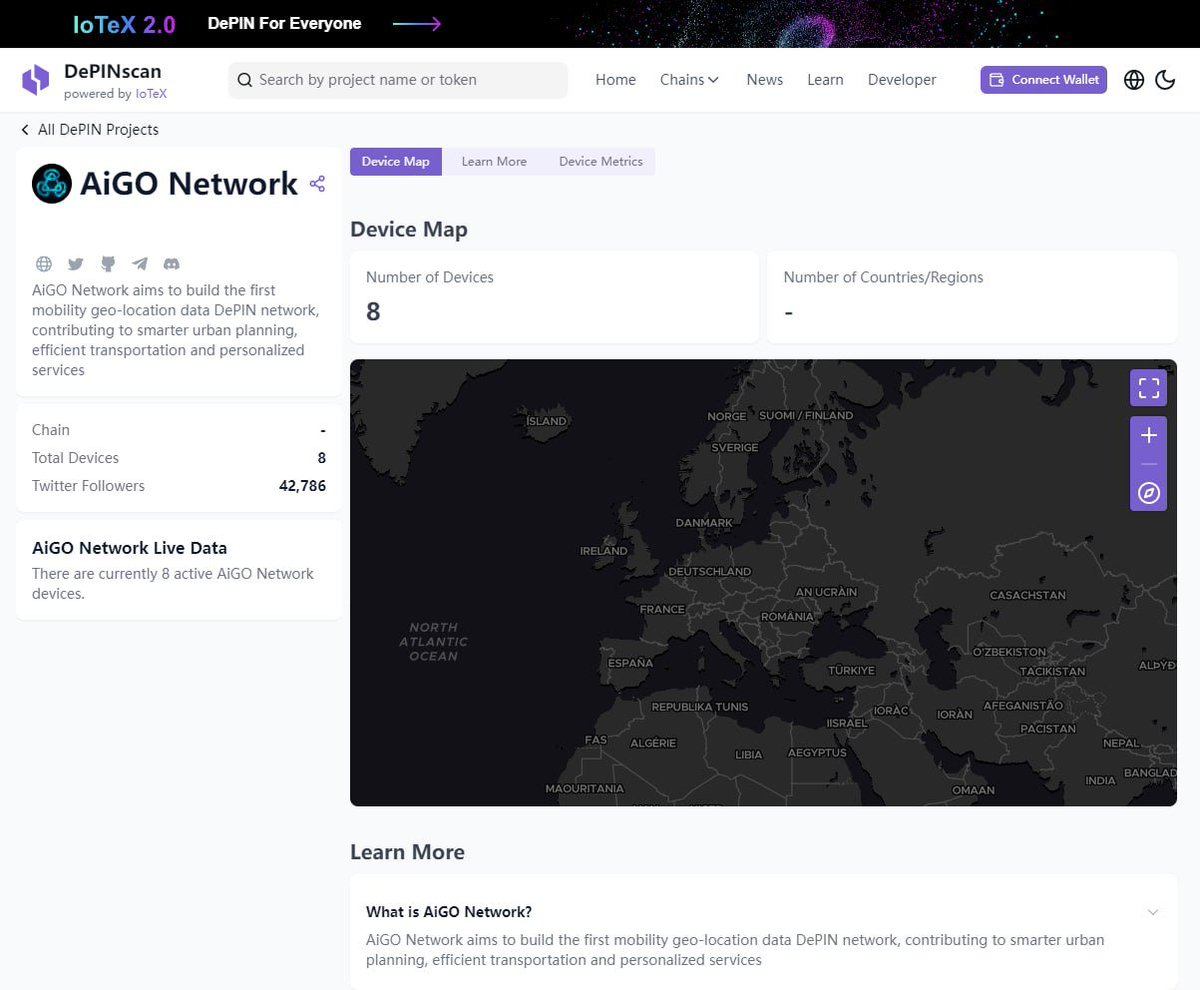
Task: Open the Learn nav item
Action: click(x=825, y=80)
